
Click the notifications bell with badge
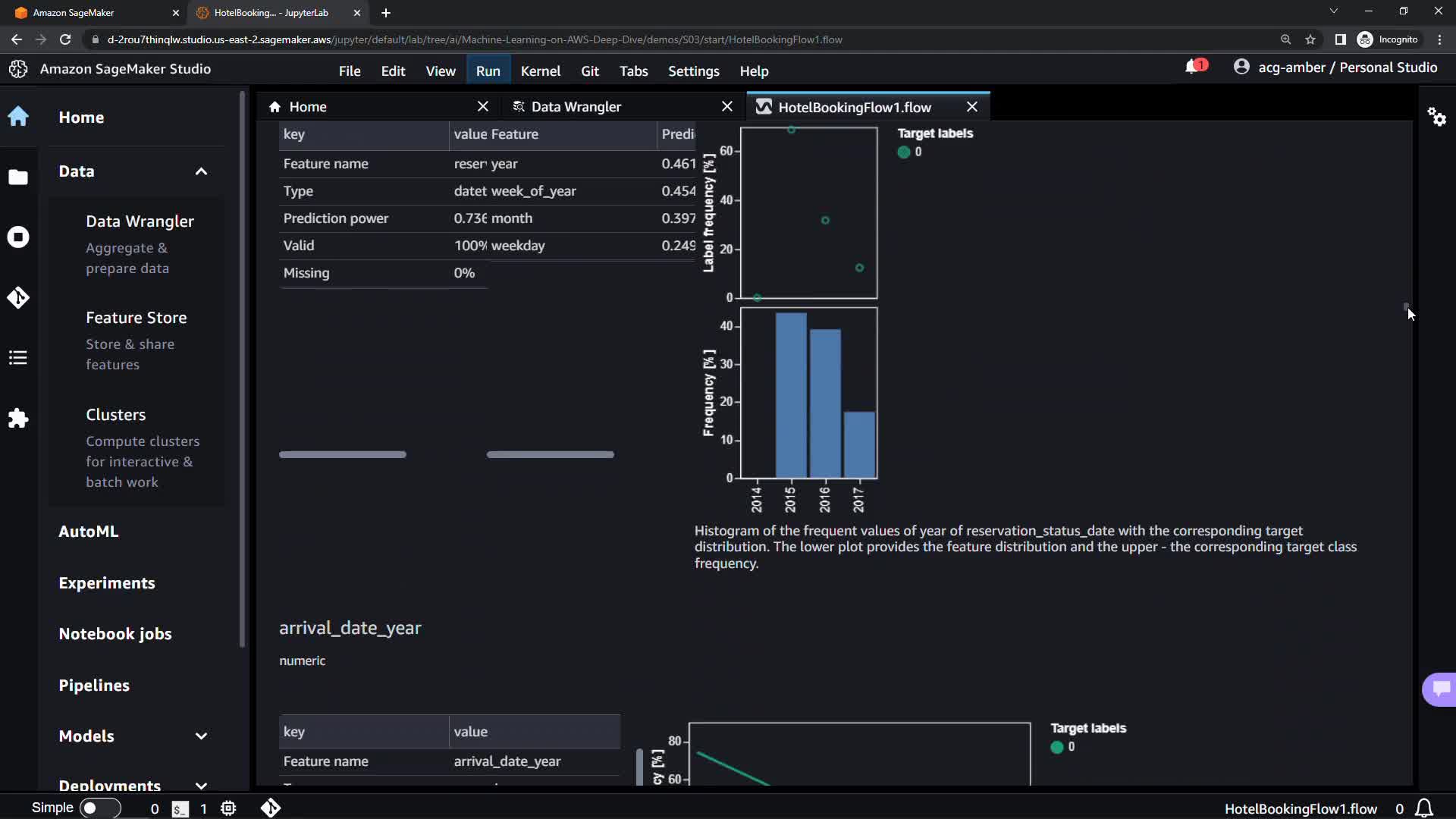pyautogui.click(x=1194, y=67)
